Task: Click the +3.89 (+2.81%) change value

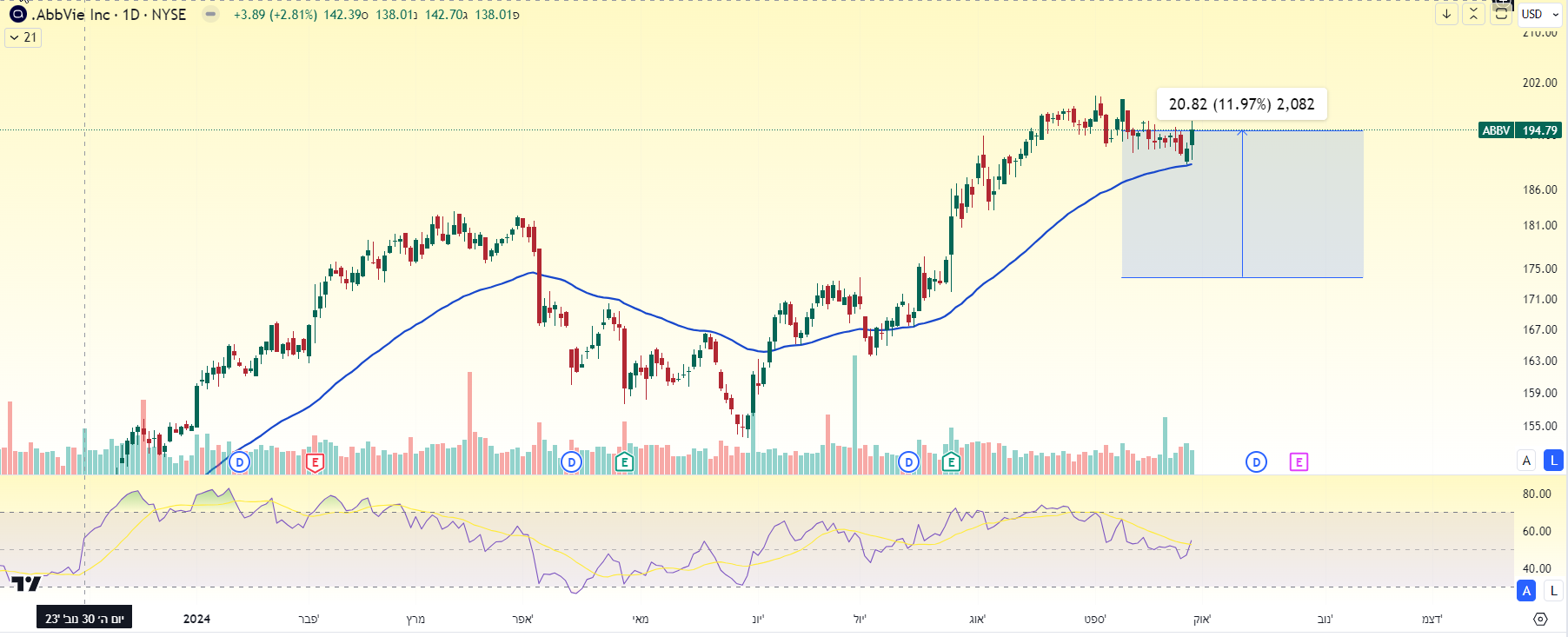Action: tap(276, 15)
